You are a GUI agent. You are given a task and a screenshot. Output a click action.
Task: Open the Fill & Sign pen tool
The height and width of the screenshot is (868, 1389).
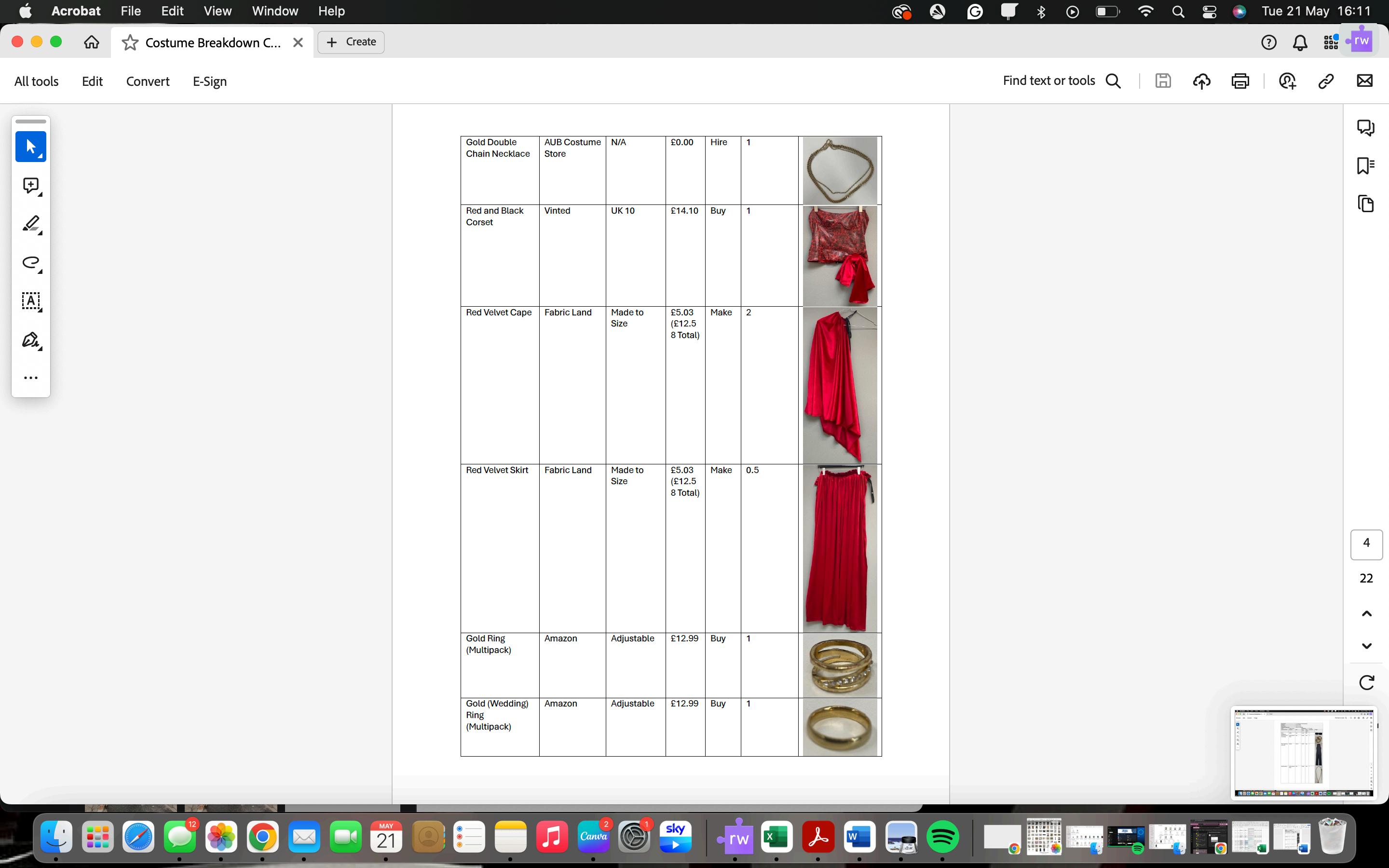[x=30, y=340]
